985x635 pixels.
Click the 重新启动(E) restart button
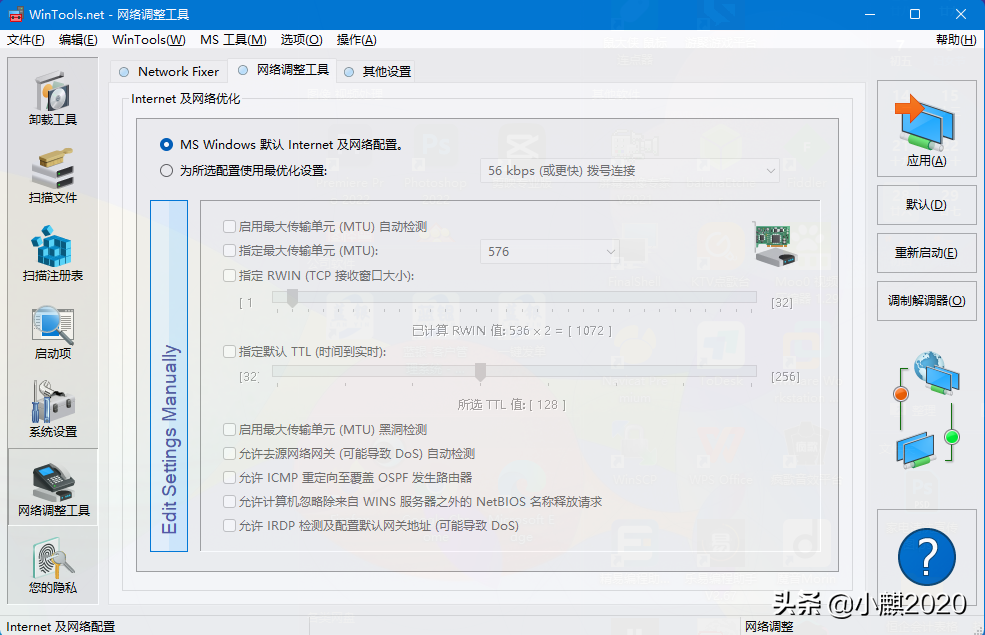(927, 252)
